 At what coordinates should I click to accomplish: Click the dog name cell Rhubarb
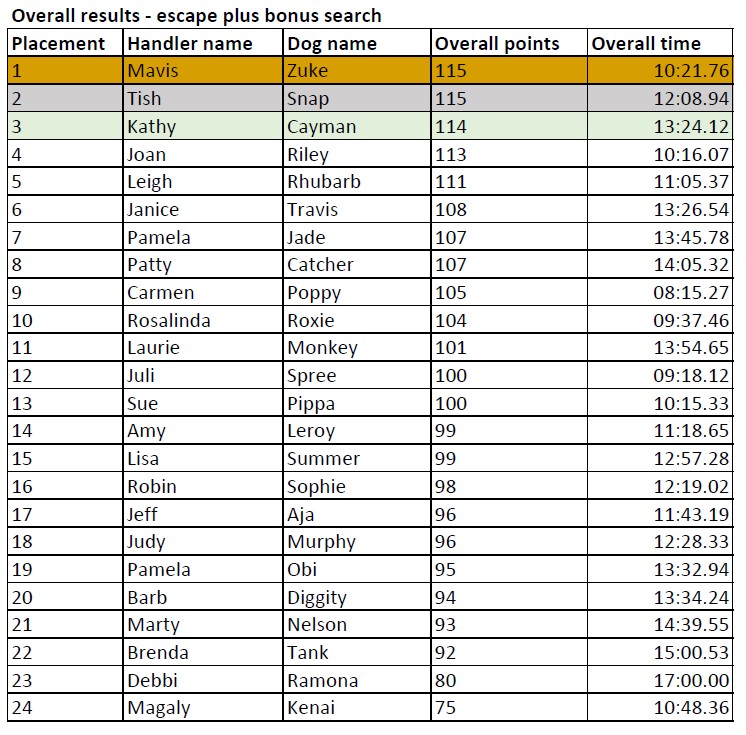tap(357, 182)
